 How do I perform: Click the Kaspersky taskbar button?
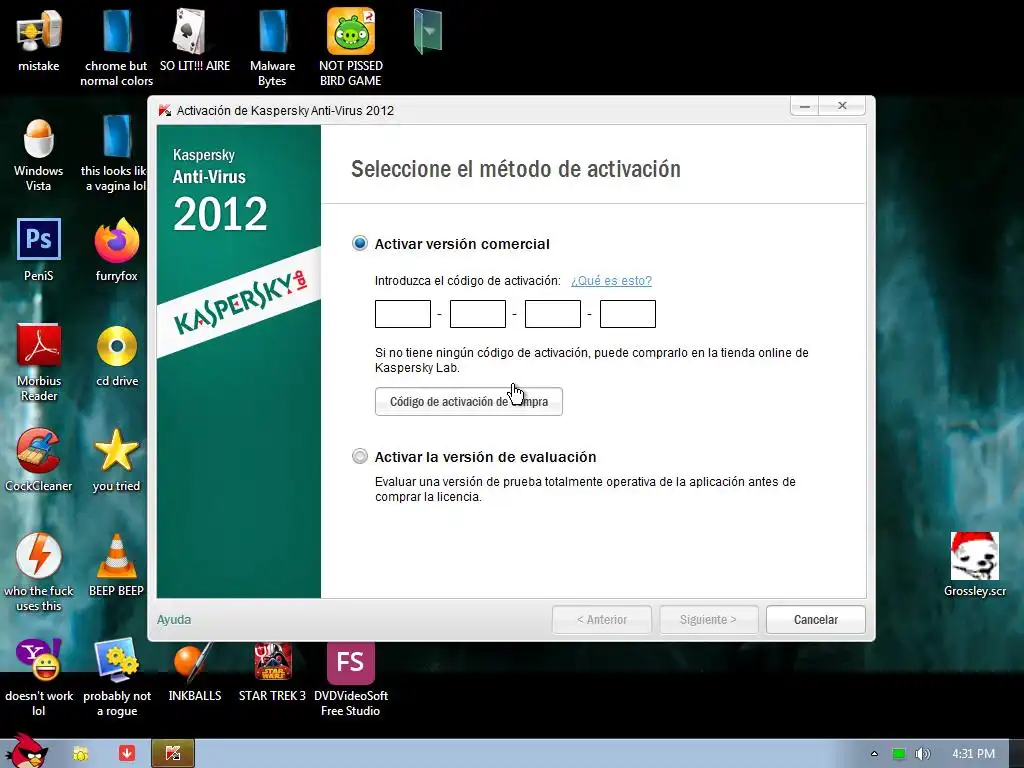point(172,753)
